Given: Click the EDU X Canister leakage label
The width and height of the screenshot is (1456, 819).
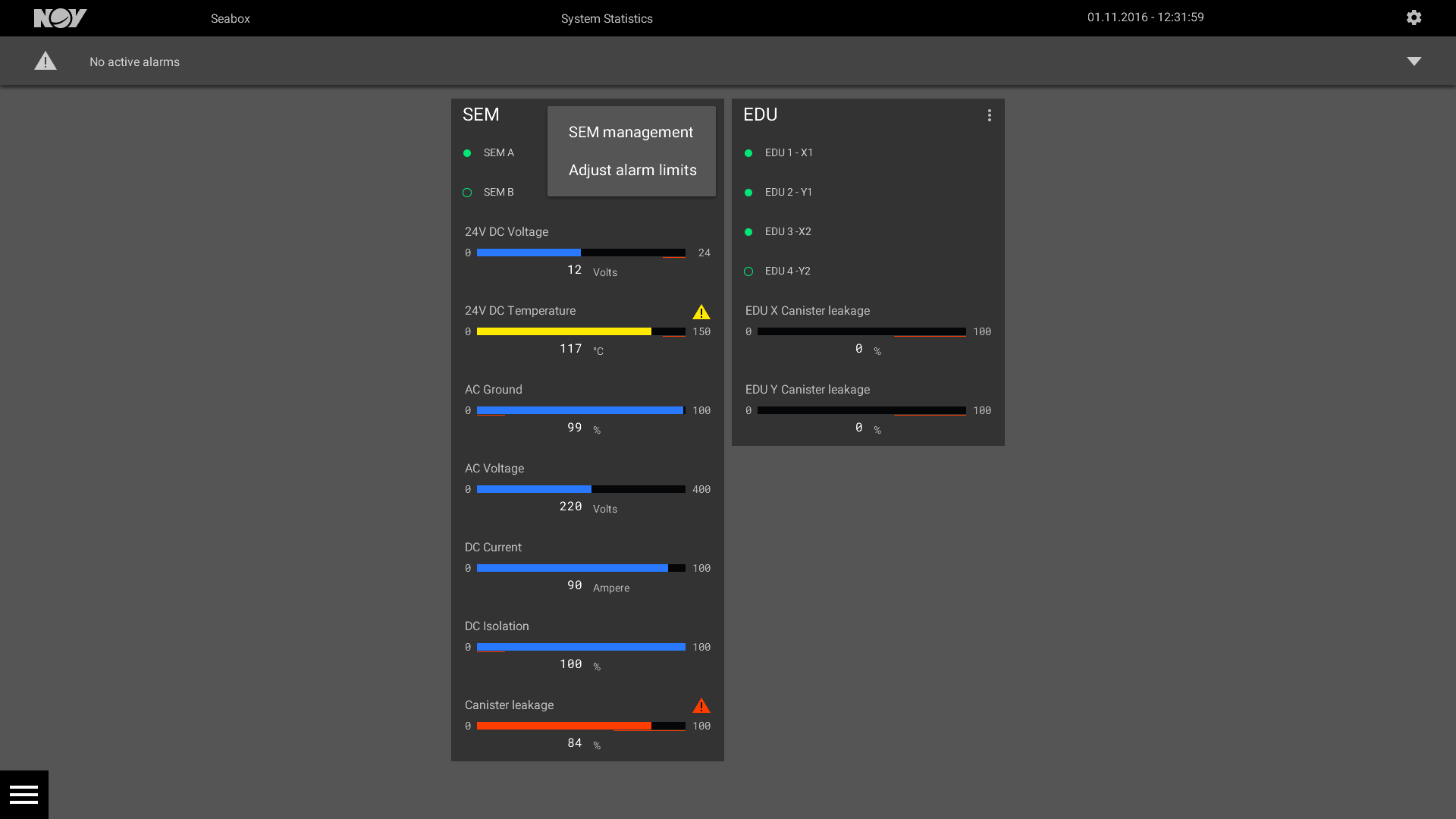Looking at the screenshot, I should (808, 311).
